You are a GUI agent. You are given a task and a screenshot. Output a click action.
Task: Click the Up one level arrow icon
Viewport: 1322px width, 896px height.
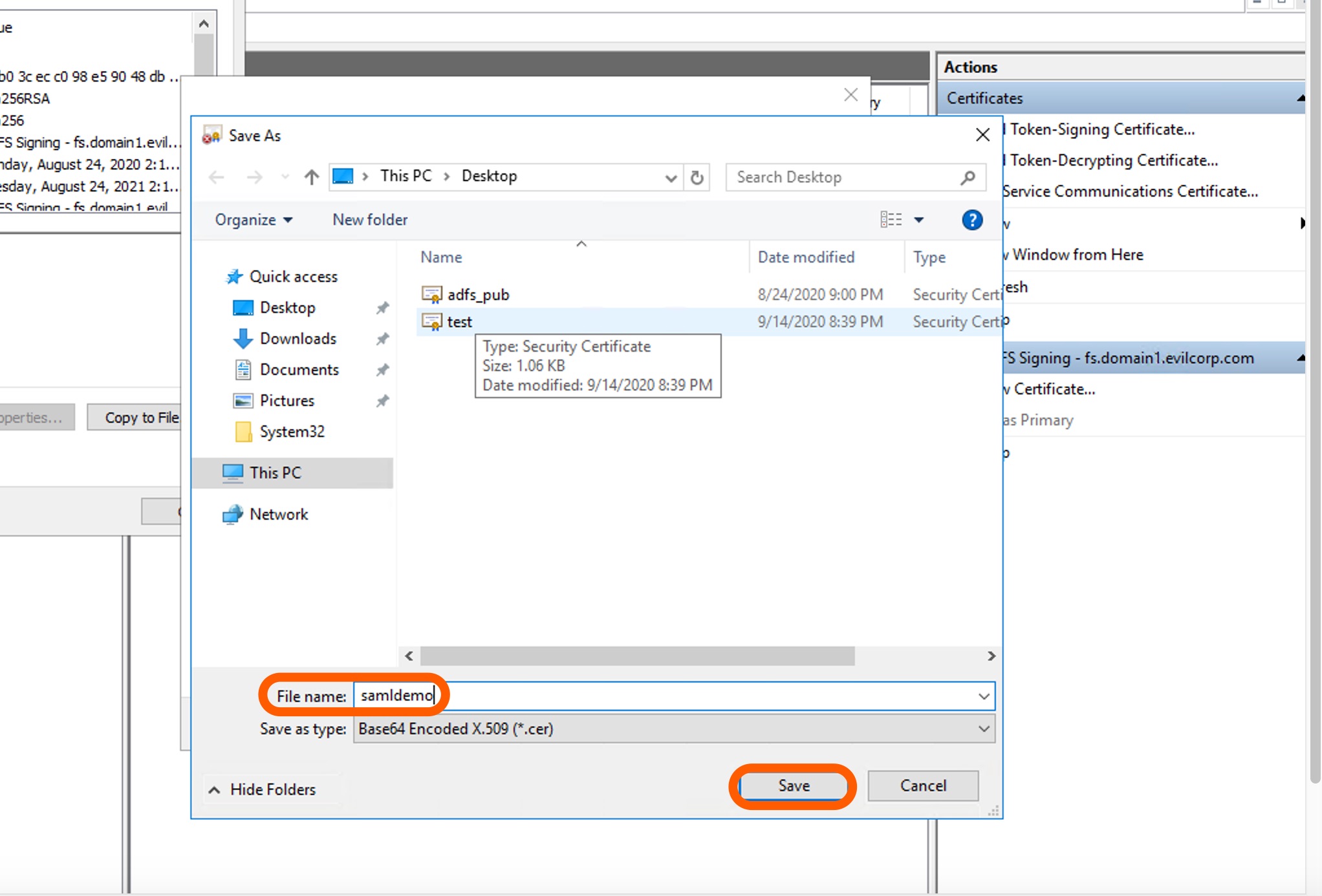pyautogui.click(x=312, y=176)
